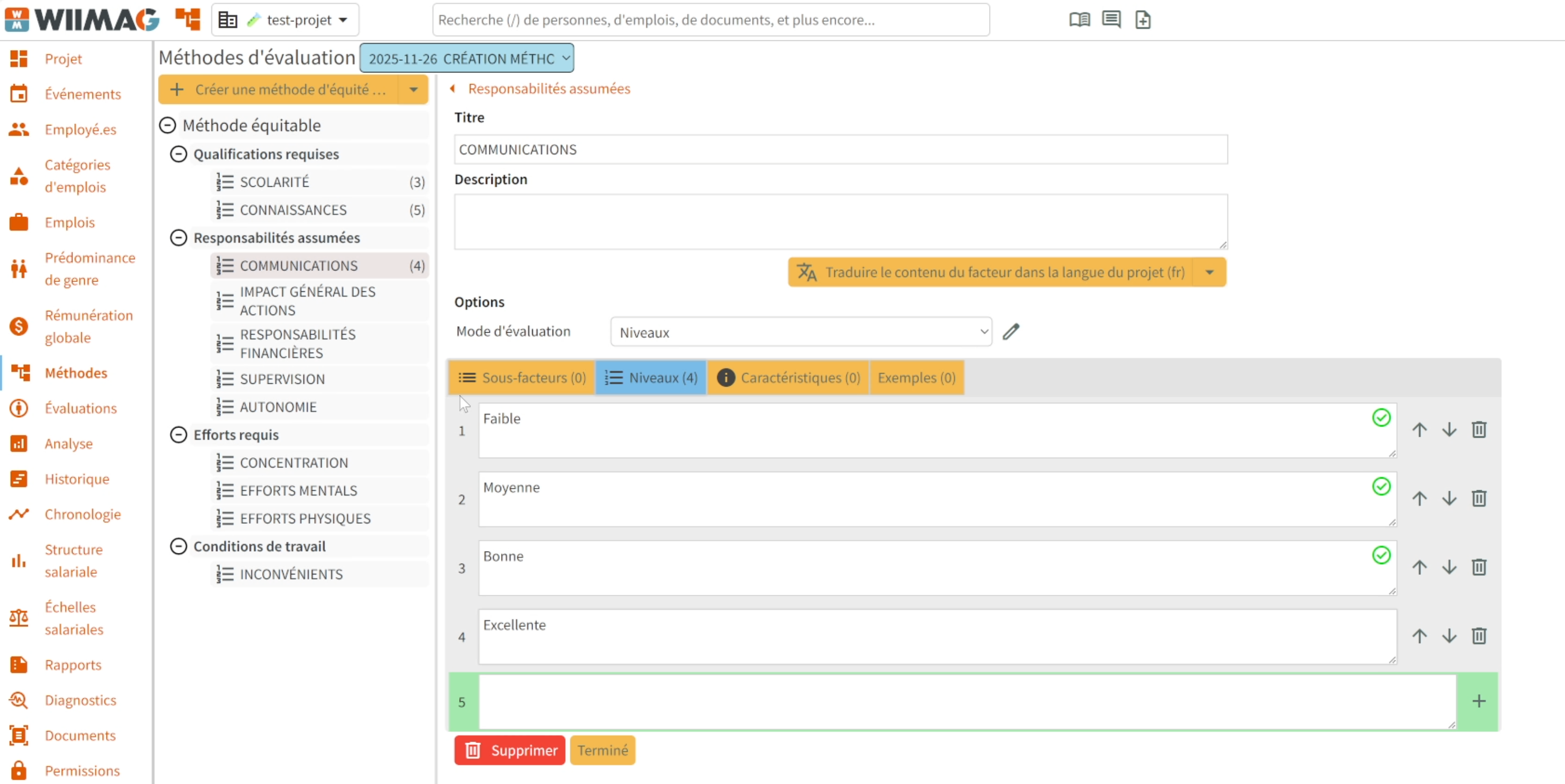Image resolution: width=1565 pixels, height=784 pixels.
Task: Toggle green check on Faible level
Action: coord(1381,418)
